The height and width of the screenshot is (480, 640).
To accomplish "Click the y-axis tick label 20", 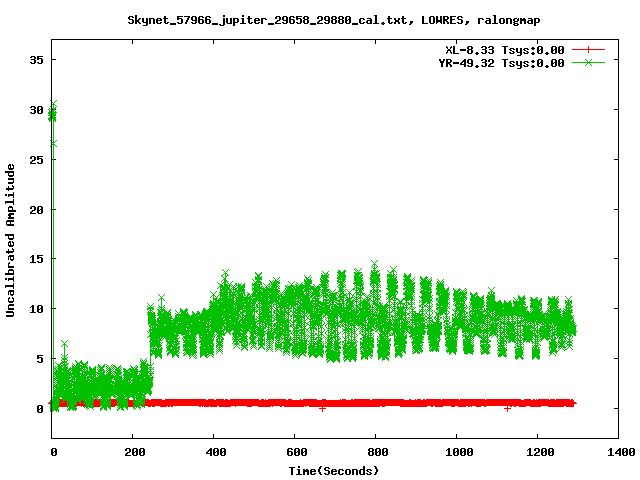I will coord(36,209).
